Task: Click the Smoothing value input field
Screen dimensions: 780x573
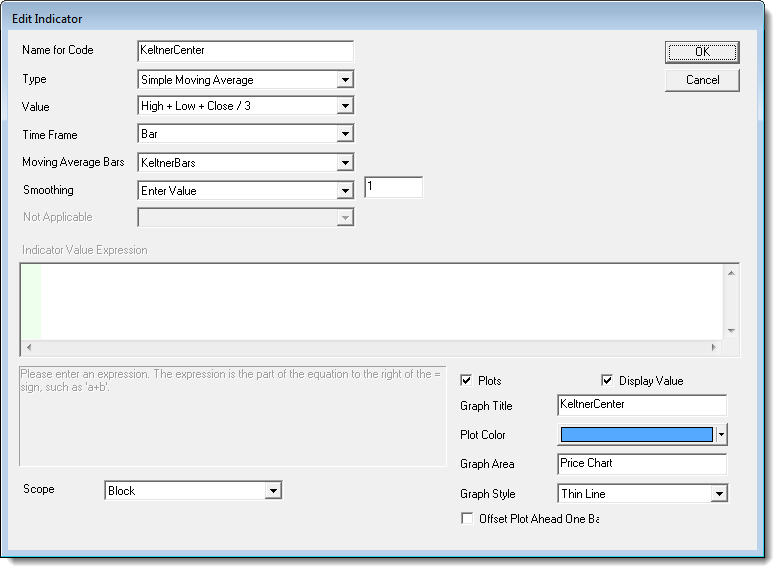Action: pyautogui.click(x=393, y=187)
